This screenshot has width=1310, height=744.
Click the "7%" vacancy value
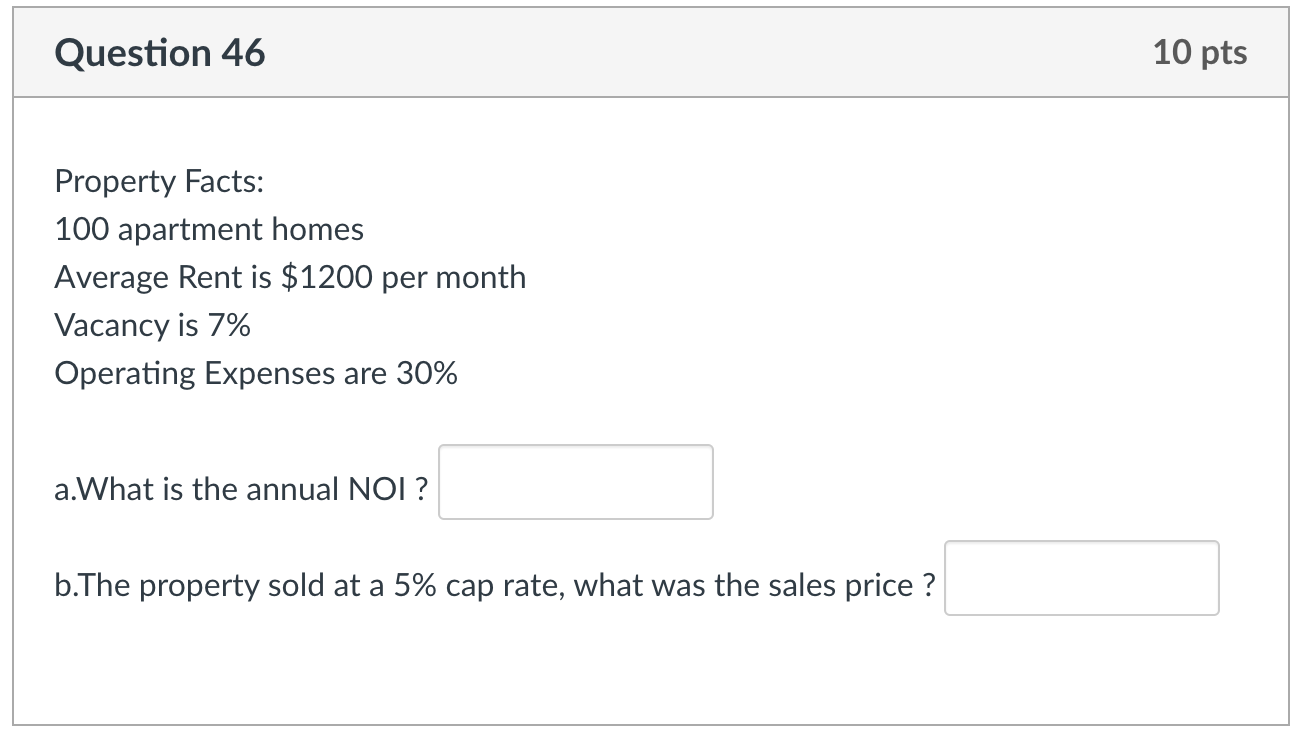[231, 325]
